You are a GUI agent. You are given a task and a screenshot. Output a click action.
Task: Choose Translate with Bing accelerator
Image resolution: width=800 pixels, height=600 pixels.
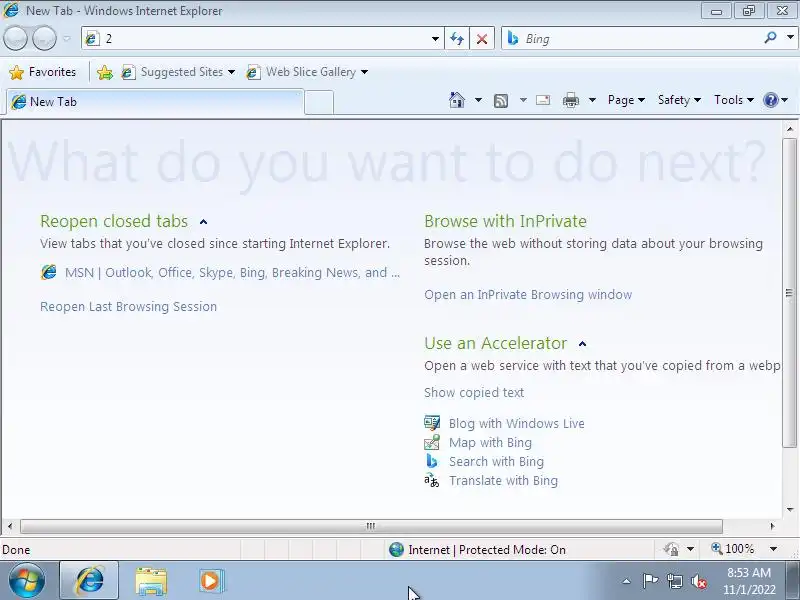pos(503,481)
